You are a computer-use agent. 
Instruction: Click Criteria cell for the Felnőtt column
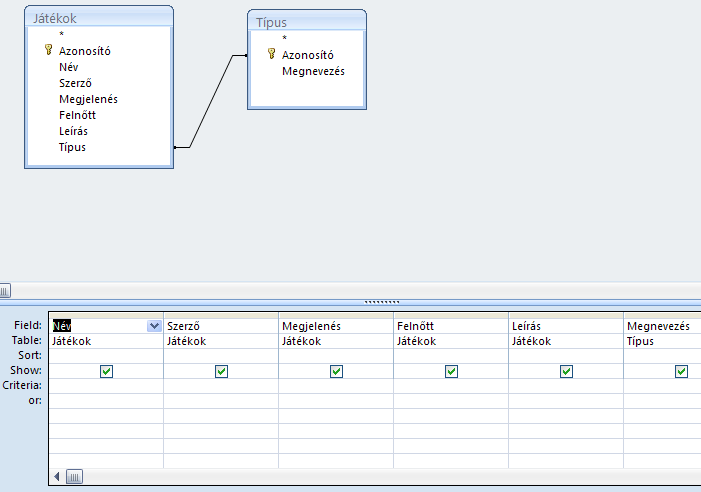451,385
